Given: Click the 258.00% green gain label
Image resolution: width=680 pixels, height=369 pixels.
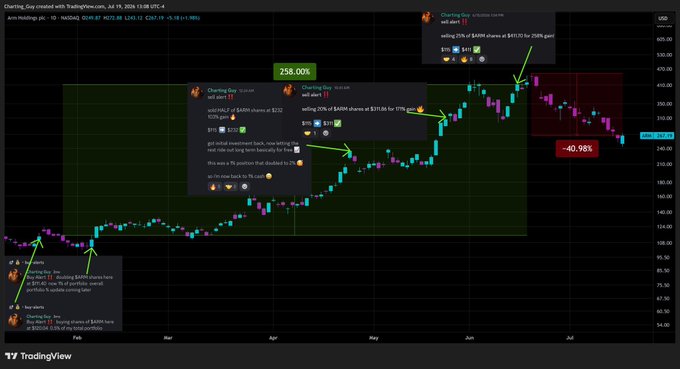Looking at the screenshot, I should [x=294, y=72].
